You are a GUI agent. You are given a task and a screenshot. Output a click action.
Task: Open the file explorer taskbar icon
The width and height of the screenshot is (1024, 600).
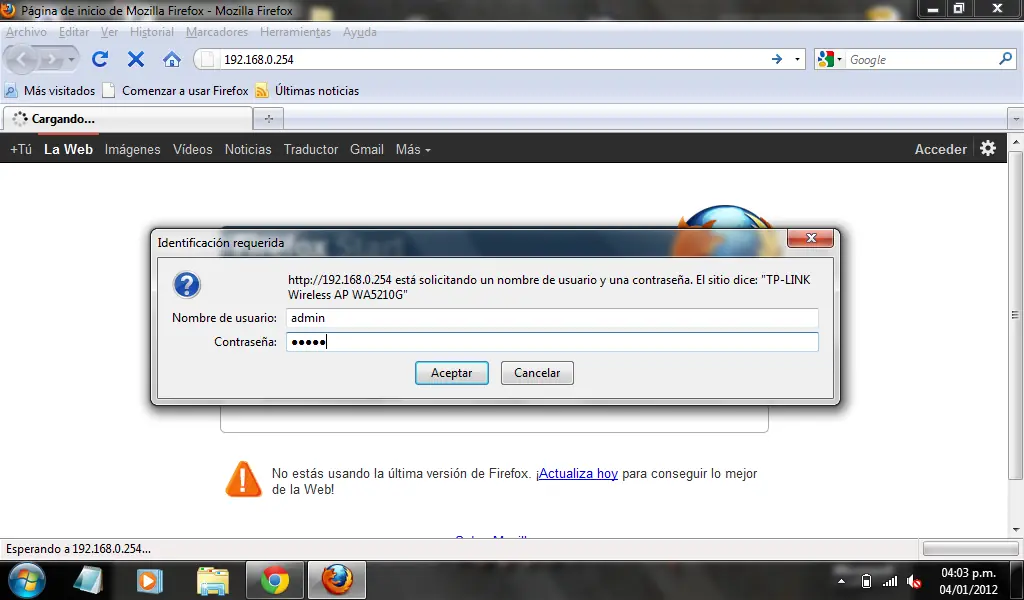[x=213, y=580]
